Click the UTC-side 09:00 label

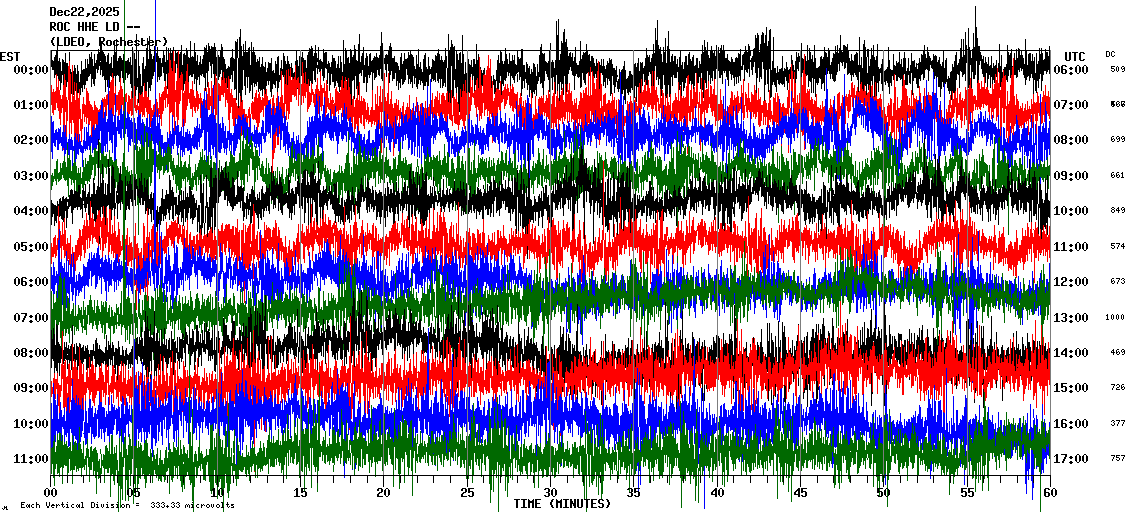tap(1070, 175)
